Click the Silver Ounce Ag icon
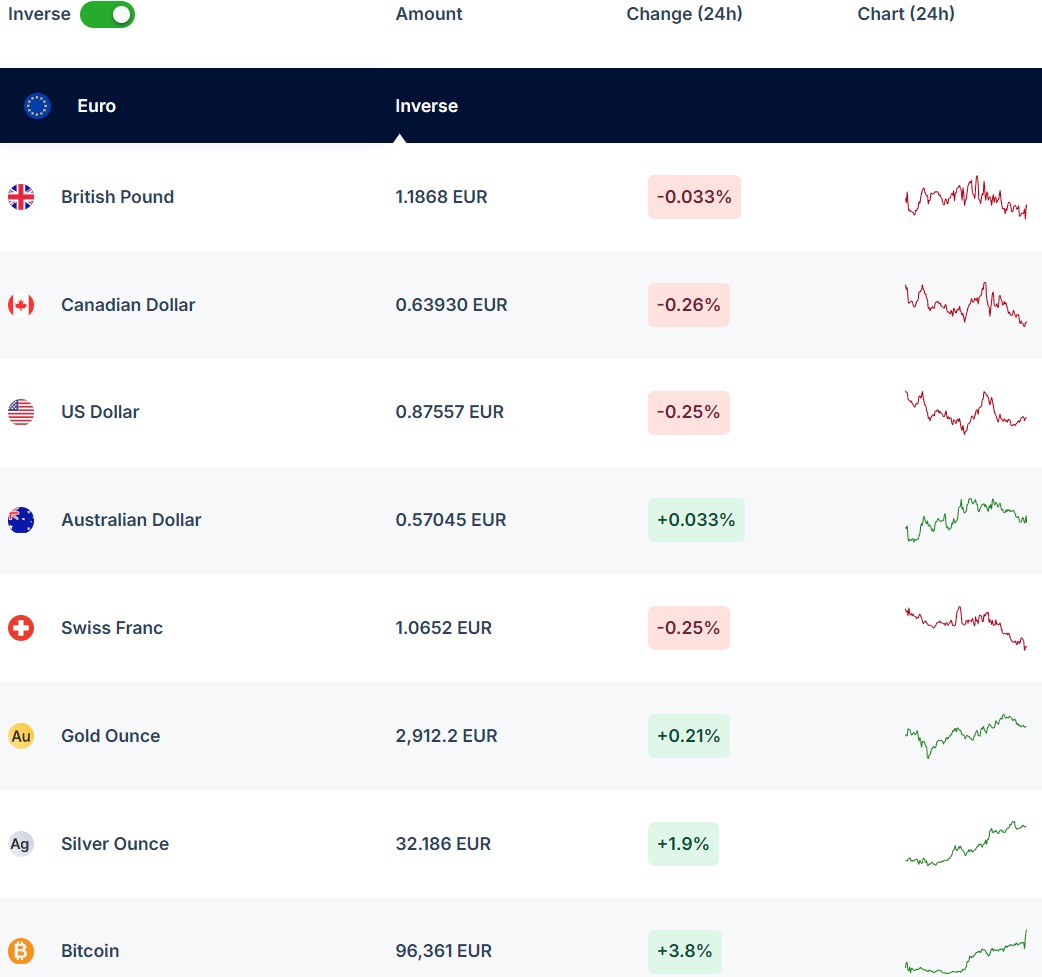This screenshot has height=977, width=1042. tap(21, 844)
